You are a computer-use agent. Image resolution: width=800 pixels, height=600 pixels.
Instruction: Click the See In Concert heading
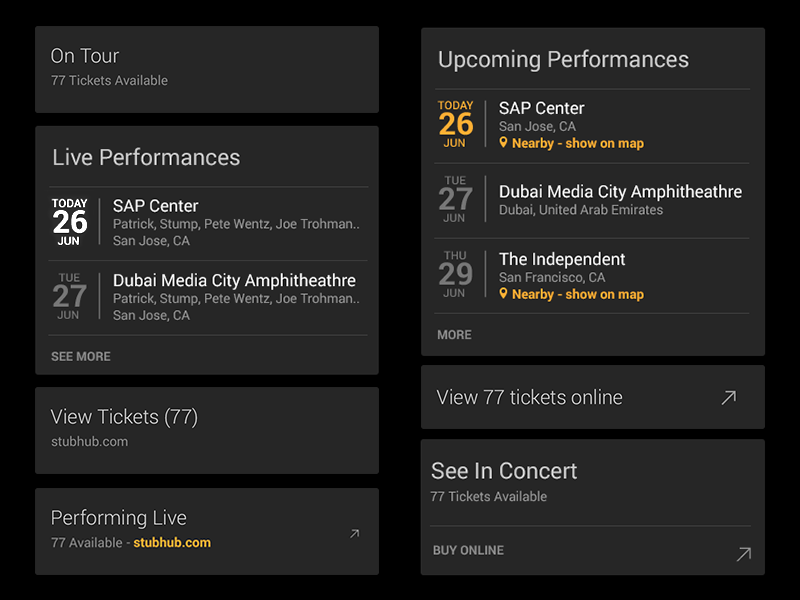(504, 471)
